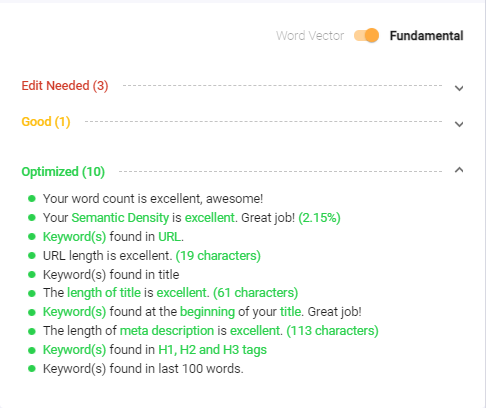Toggle the Word Vector / Fundamental switch
This screenshot has height=408, width=486.
pyautogui.click(x=366, y=35)
